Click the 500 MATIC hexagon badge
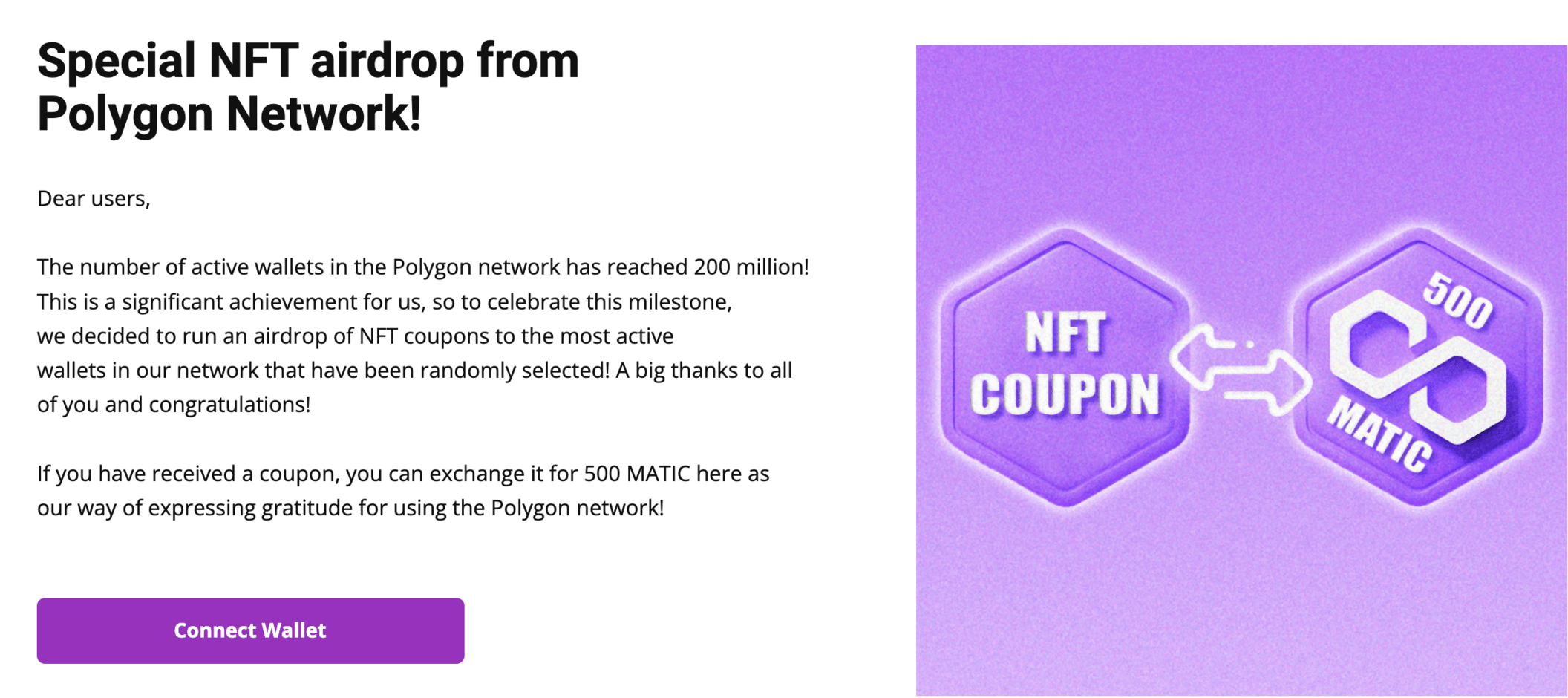Image resolution: width=1568 pixels, height=698 pixels. click(1418, 368)
